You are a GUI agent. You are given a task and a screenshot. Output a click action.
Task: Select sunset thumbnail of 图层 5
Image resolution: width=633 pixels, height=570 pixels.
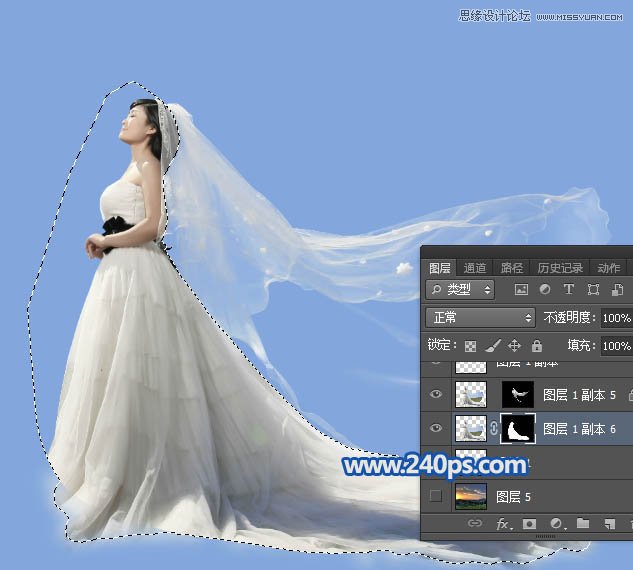pos(471,496)
